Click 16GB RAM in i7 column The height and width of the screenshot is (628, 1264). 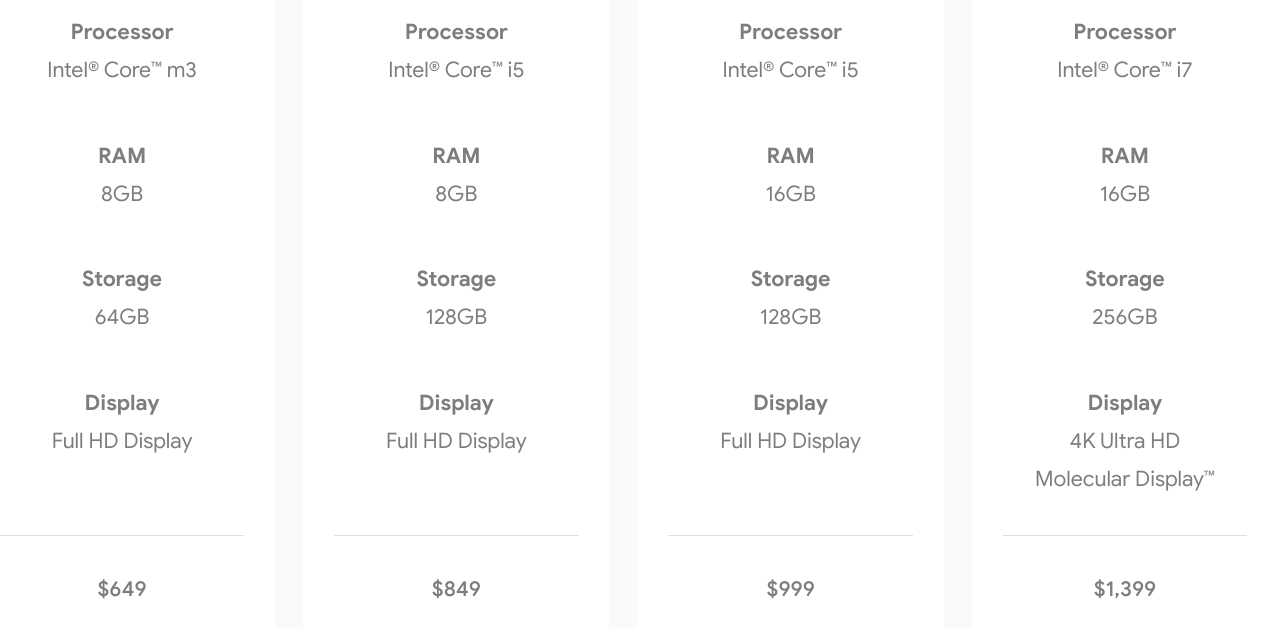pyautogui.click(x=1124, y=194)
